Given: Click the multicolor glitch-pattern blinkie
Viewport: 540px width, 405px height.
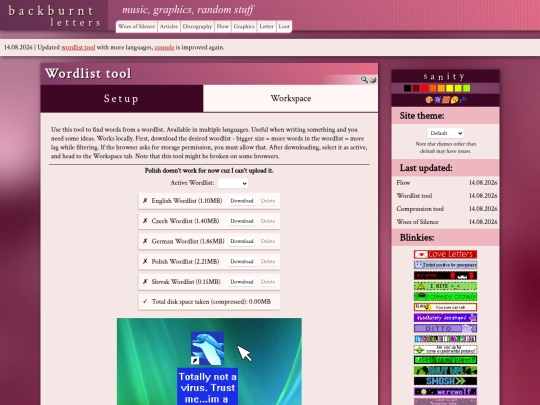Looking at the screenshot, I should click(x=445, y=339).
